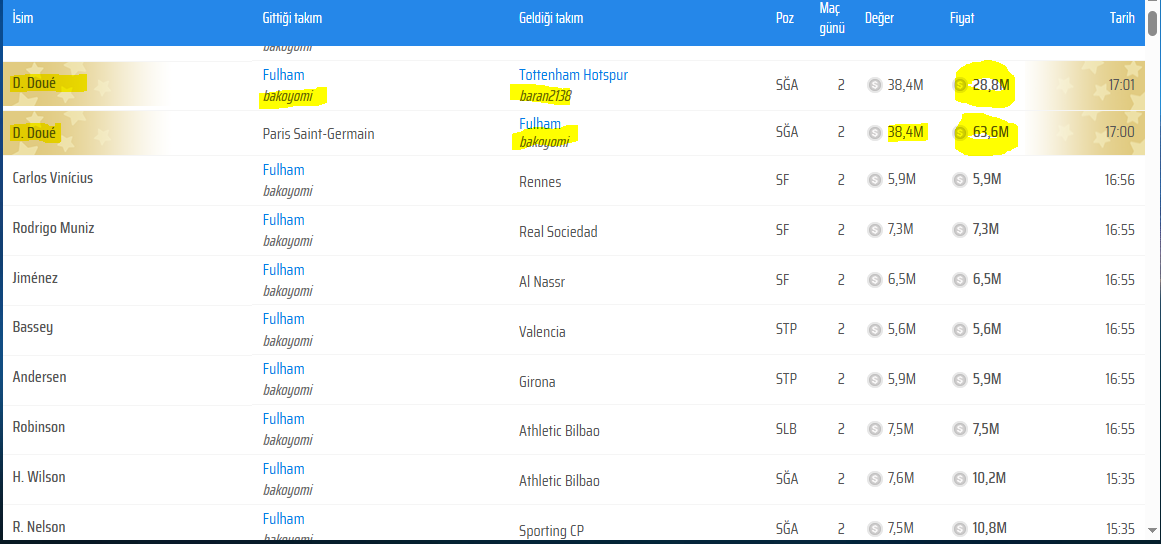Open the baran2138 user profile
Image resolution: width=1161 pixels, height=544 pixels.
point(545,95)
